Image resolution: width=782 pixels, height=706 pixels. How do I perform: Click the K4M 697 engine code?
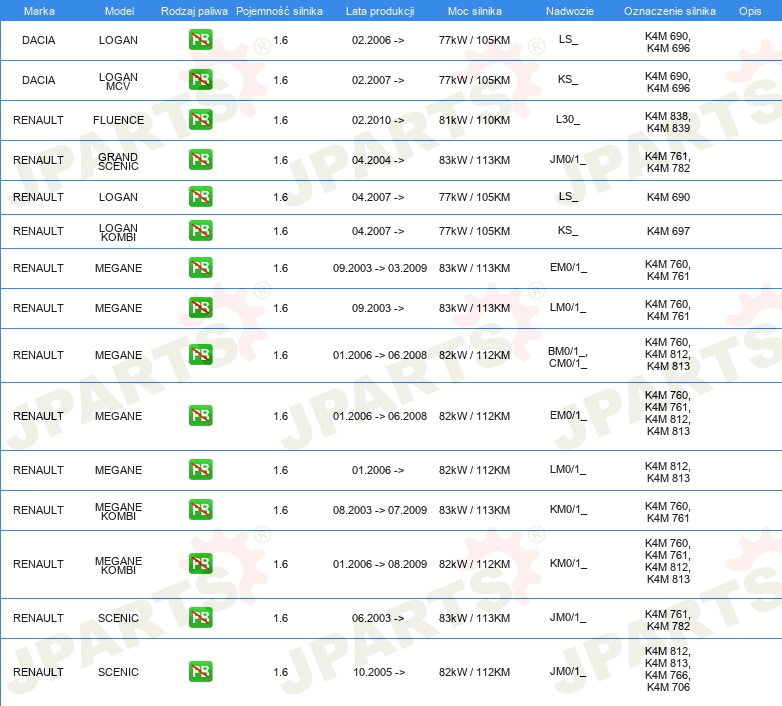668,231
